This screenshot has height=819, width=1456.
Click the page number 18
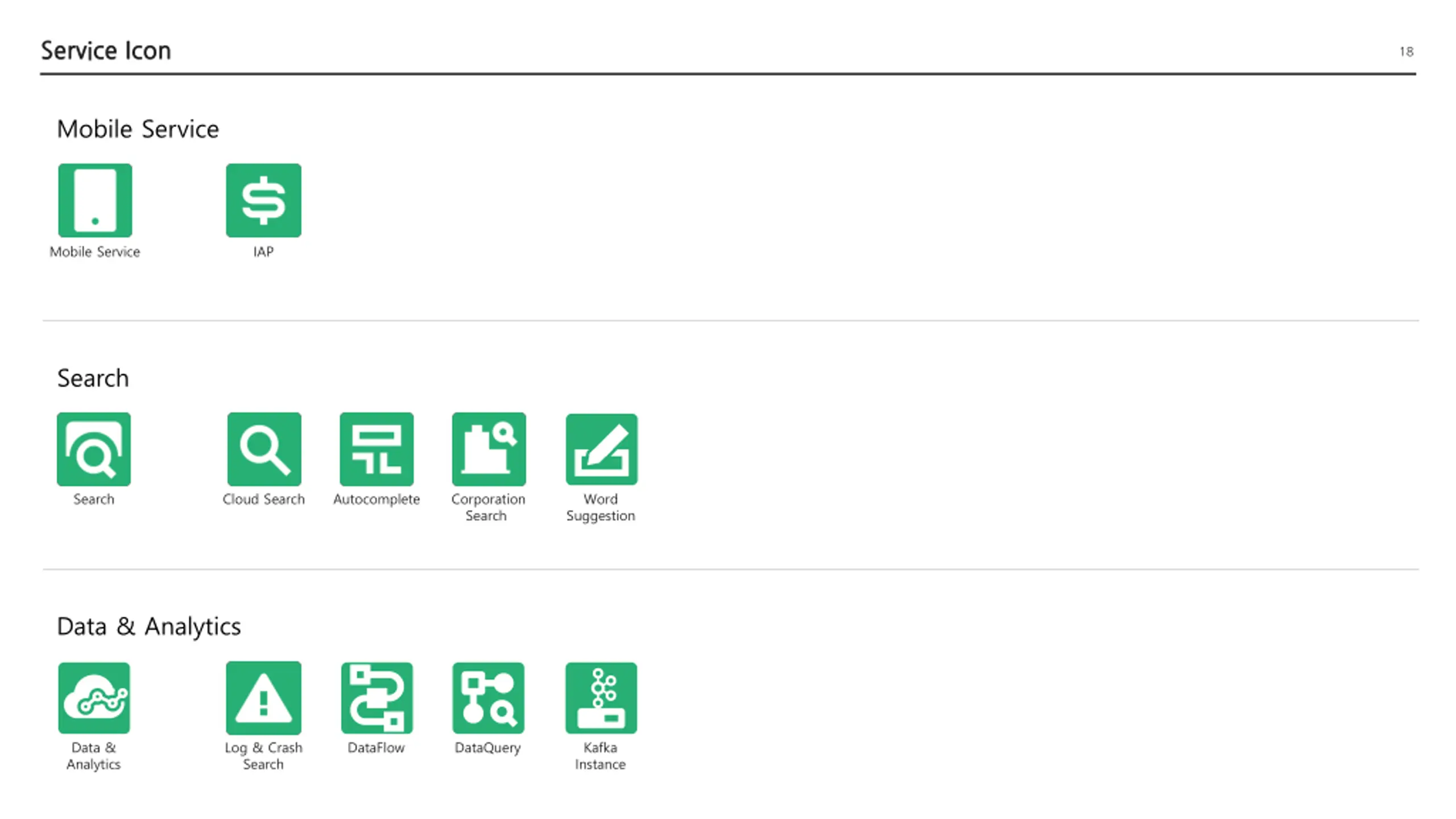[1407, 52]
